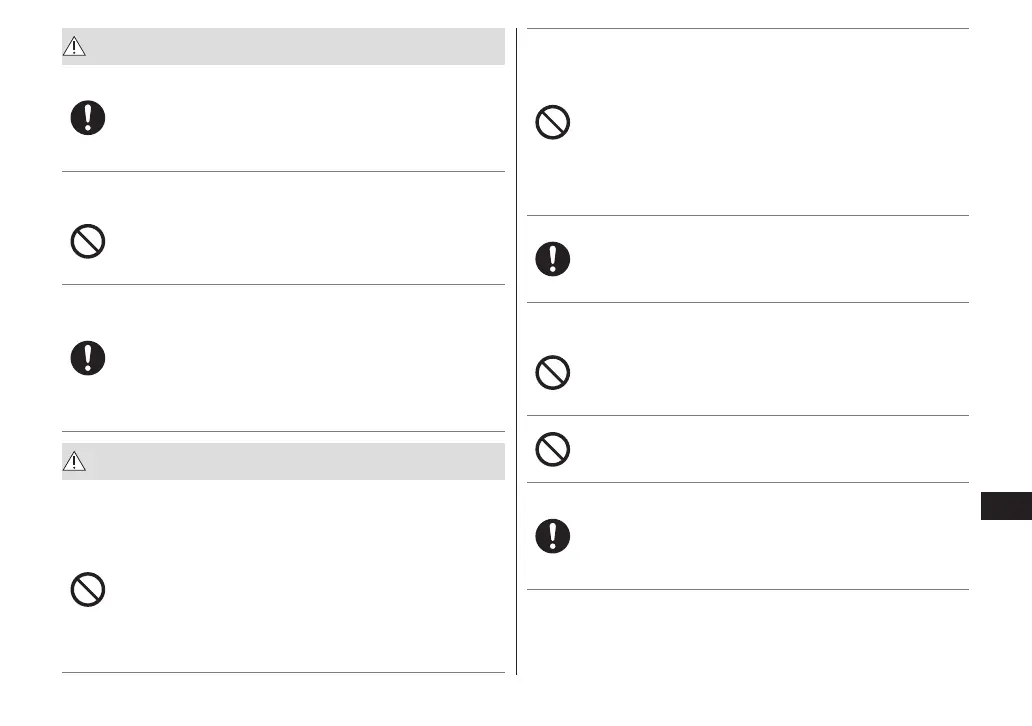Click the warning triangle in the lower gray header
This screenshot has width=1032, height=726.
(76, 462)
